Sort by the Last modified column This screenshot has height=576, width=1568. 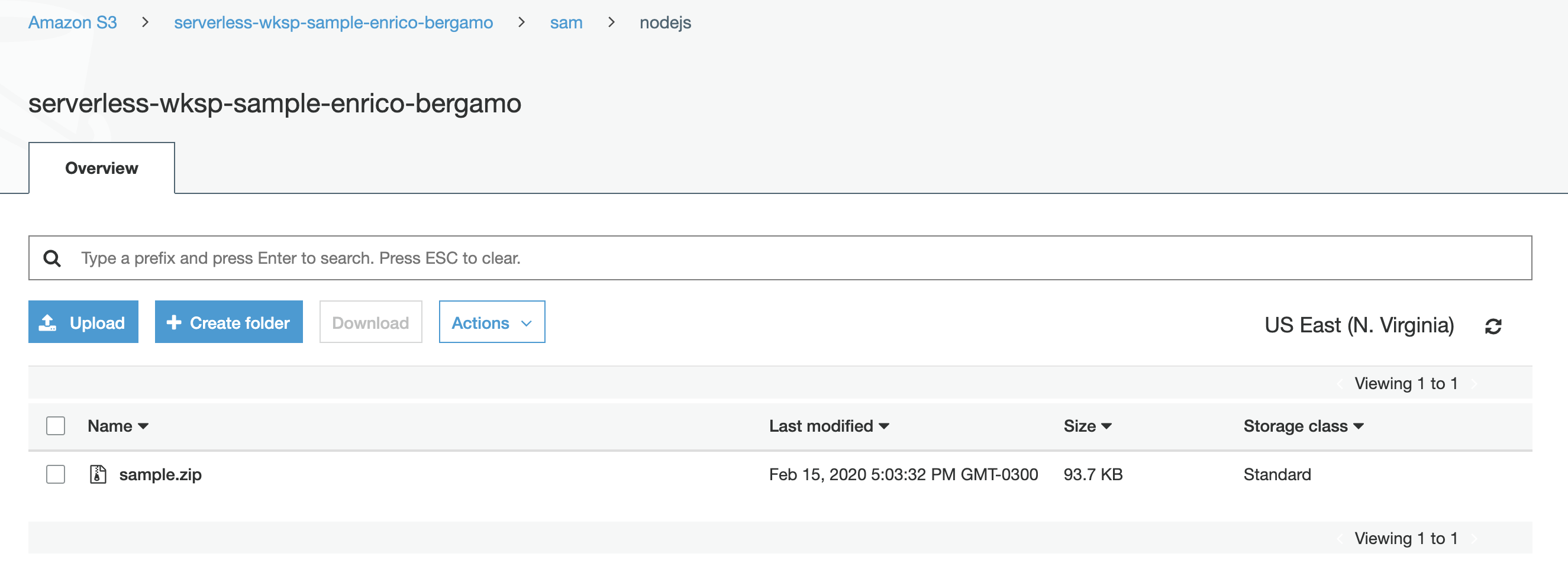tap(829, 426)
